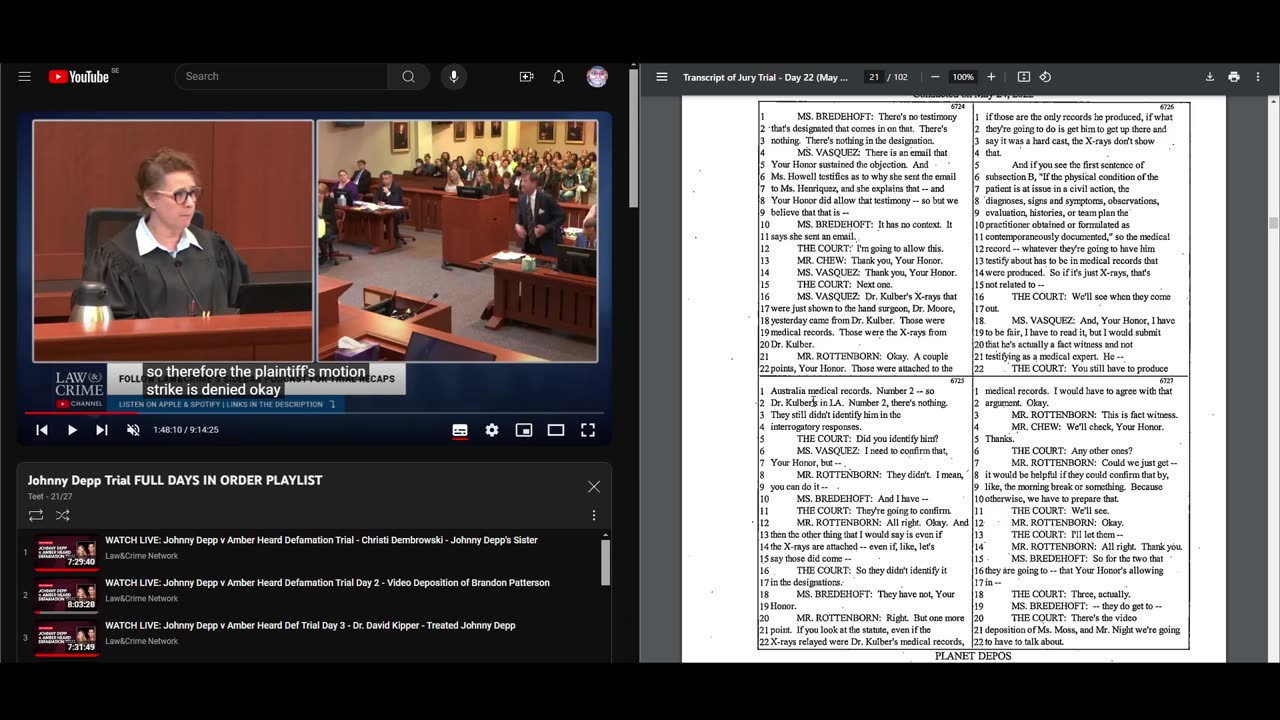Open thumbnail of video lasting 7:31:49
Image resolution: width=1280 pixels, height=720 pixels.
(66, 639)
